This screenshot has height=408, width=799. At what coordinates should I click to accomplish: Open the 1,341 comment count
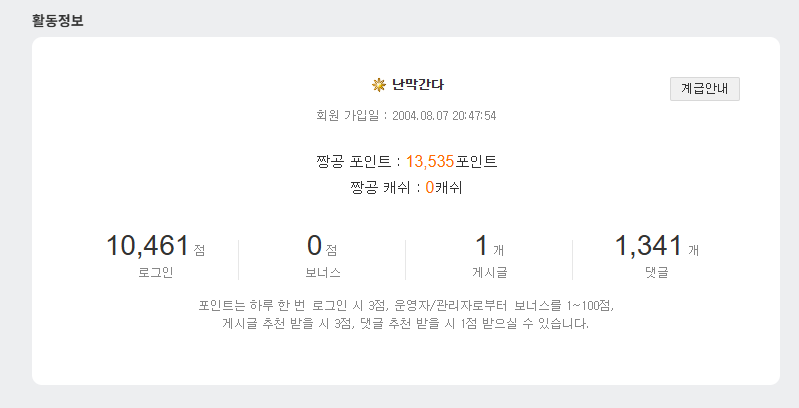(648, 245)
